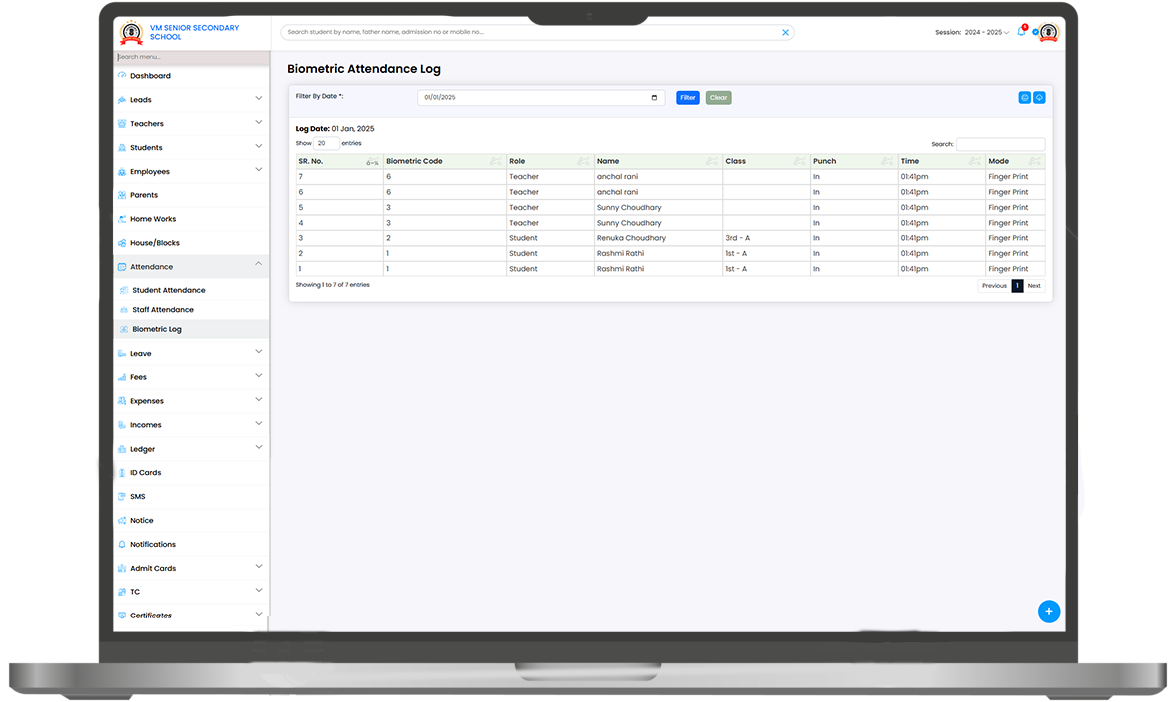Click the blue plus floating button
The width and height of the screenshot is (1175, 702).
(1048, 611)
